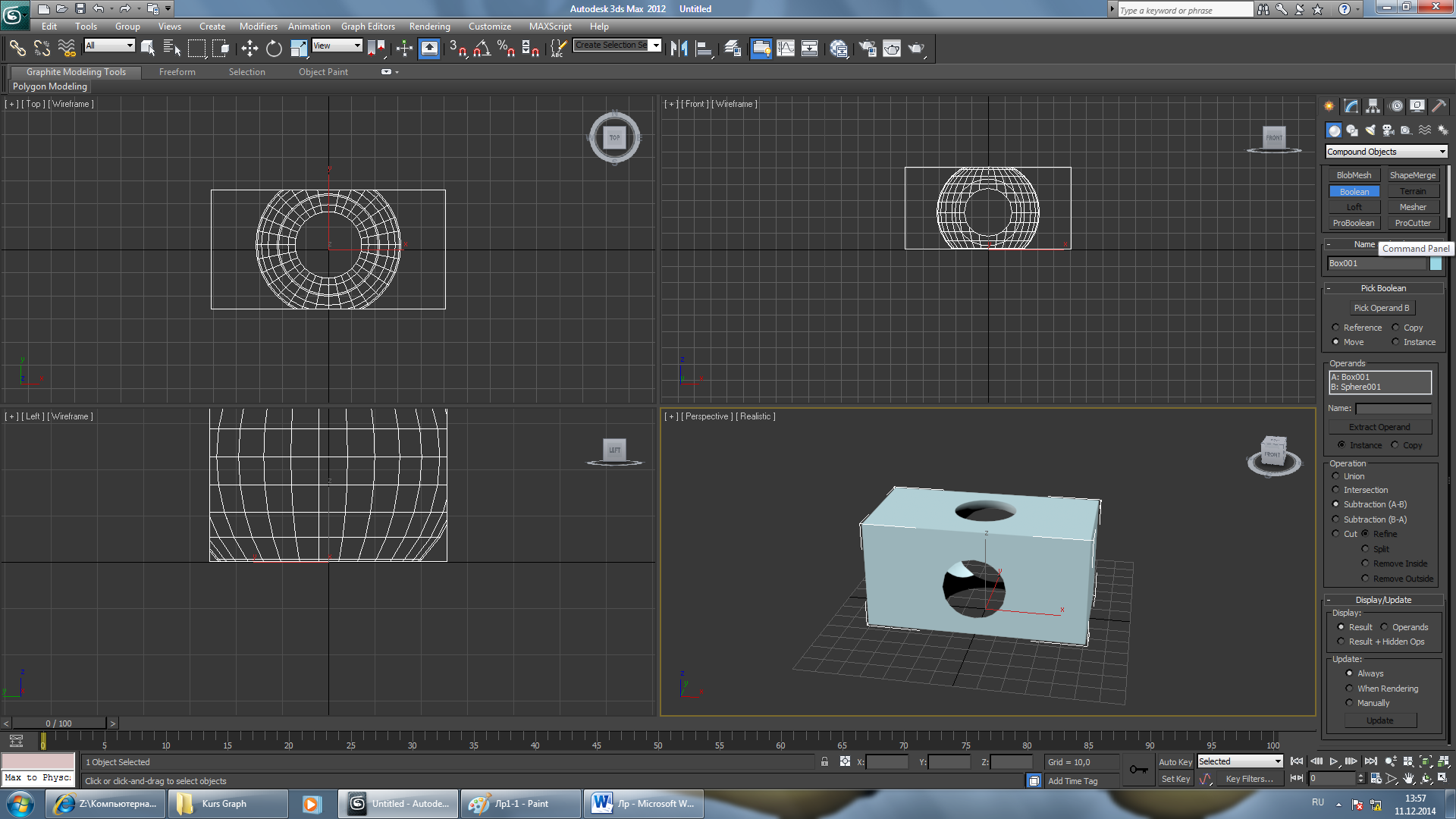Click the object color swatch beside Box001
Viewport: 1456px width, 819px height.
pyautogui.click(x=1436, y=263)
